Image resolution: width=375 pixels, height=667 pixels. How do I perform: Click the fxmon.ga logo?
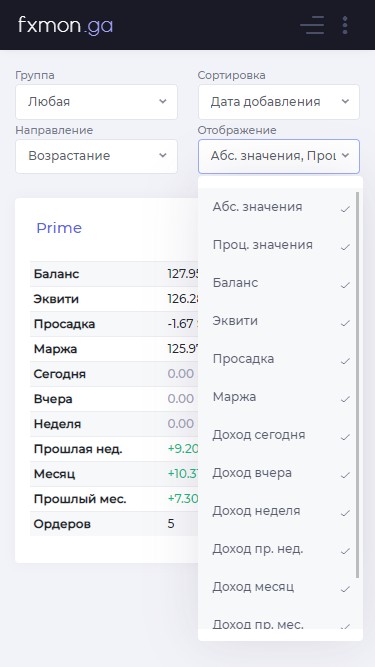[65, 26]
